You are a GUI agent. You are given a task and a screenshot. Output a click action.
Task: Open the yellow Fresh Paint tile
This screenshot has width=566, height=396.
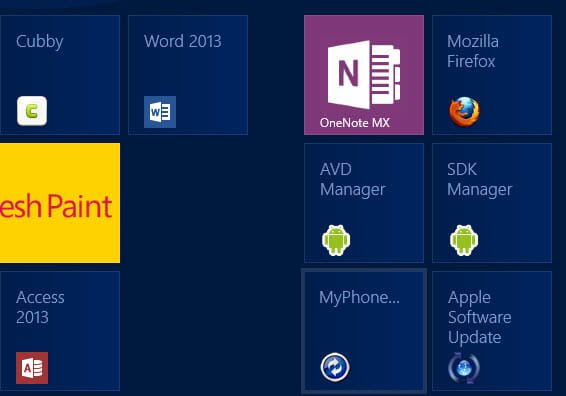point(60,203)
